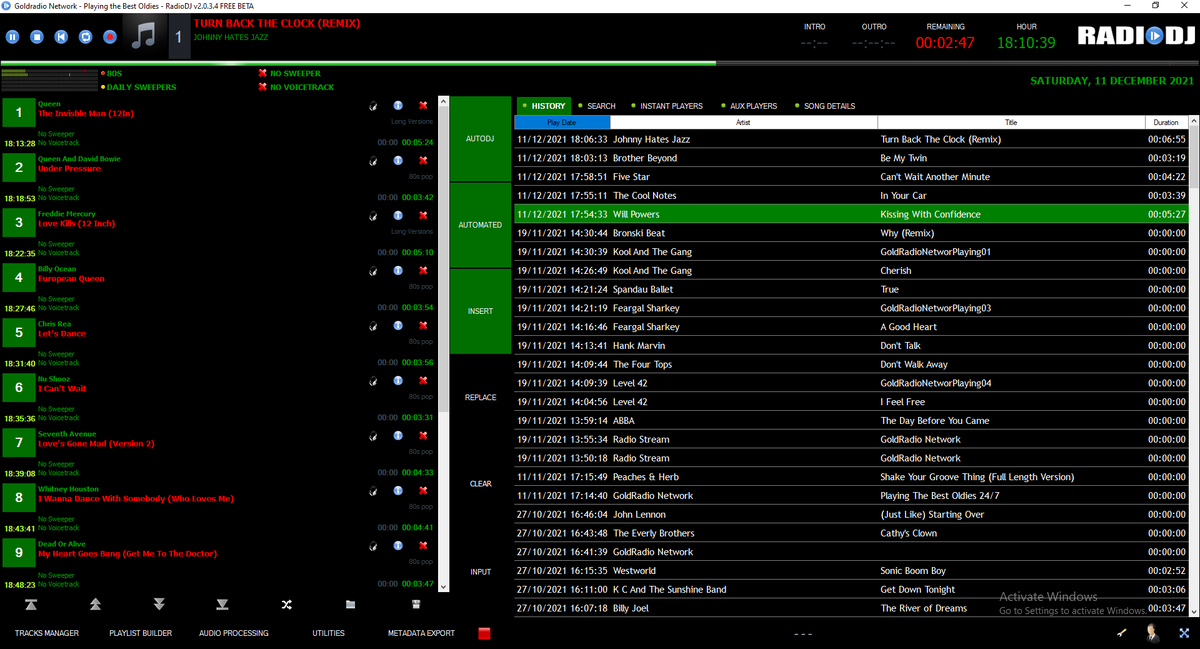Sort history by Artist column

[x=743, y=122]
